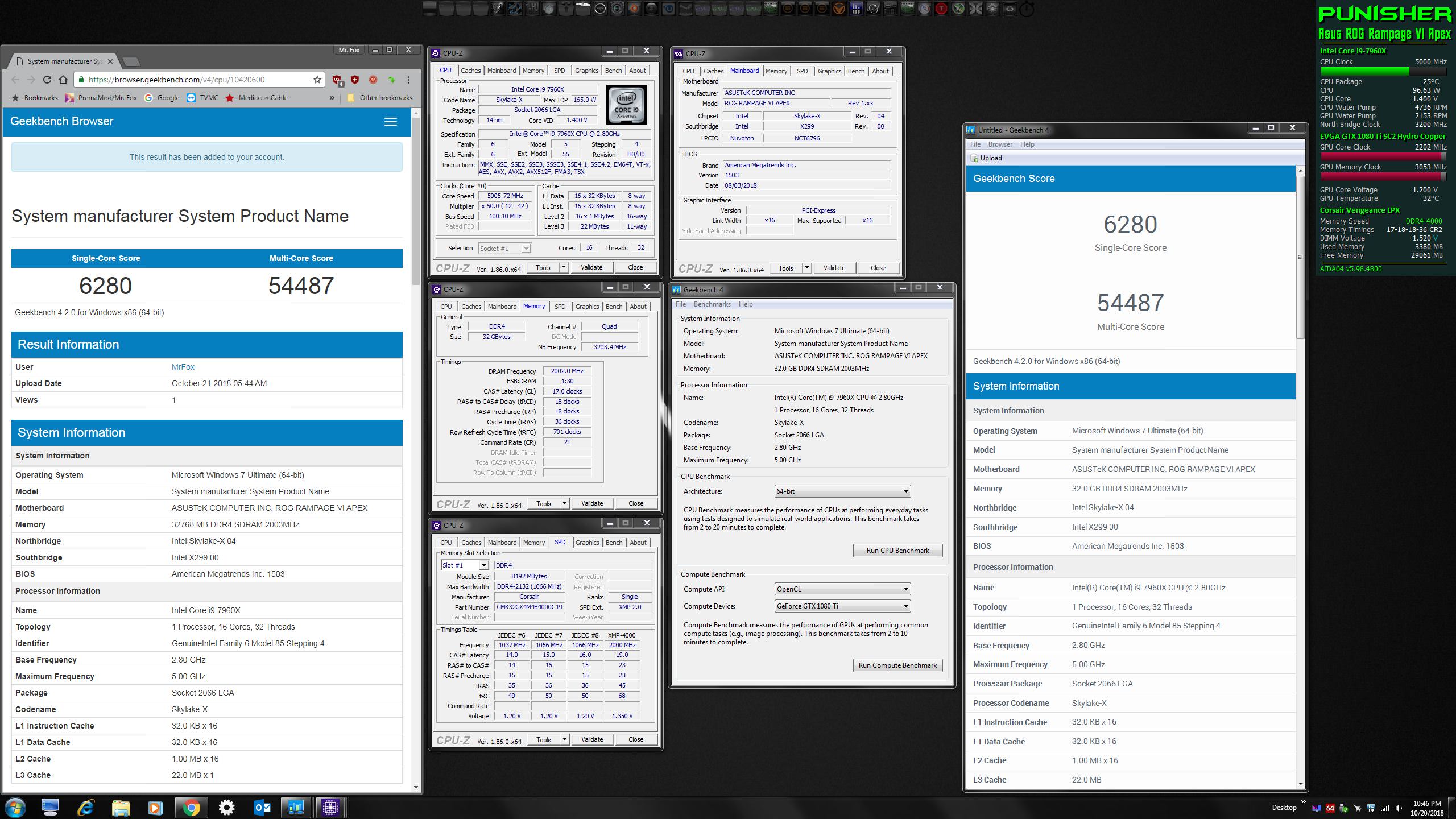Screen dimensions: 1456x819
Task: Click the Chrome back arrow
Action: point(15,80)
